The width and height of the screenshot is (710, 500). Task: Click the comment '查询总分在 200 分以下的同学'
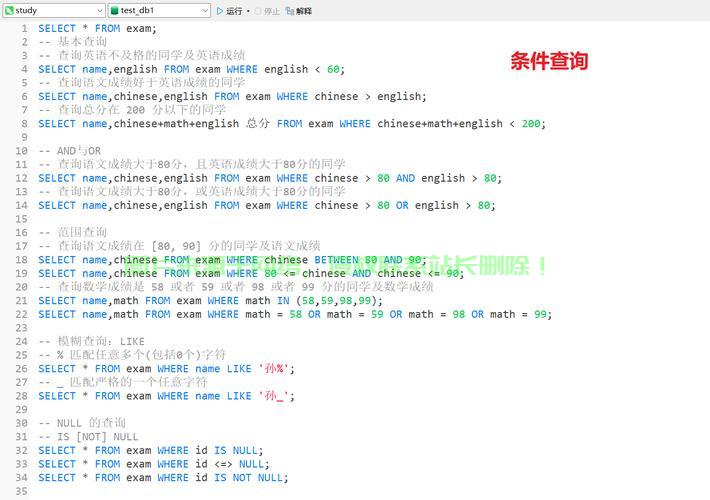pyautogui.click(x=142, y=110)
